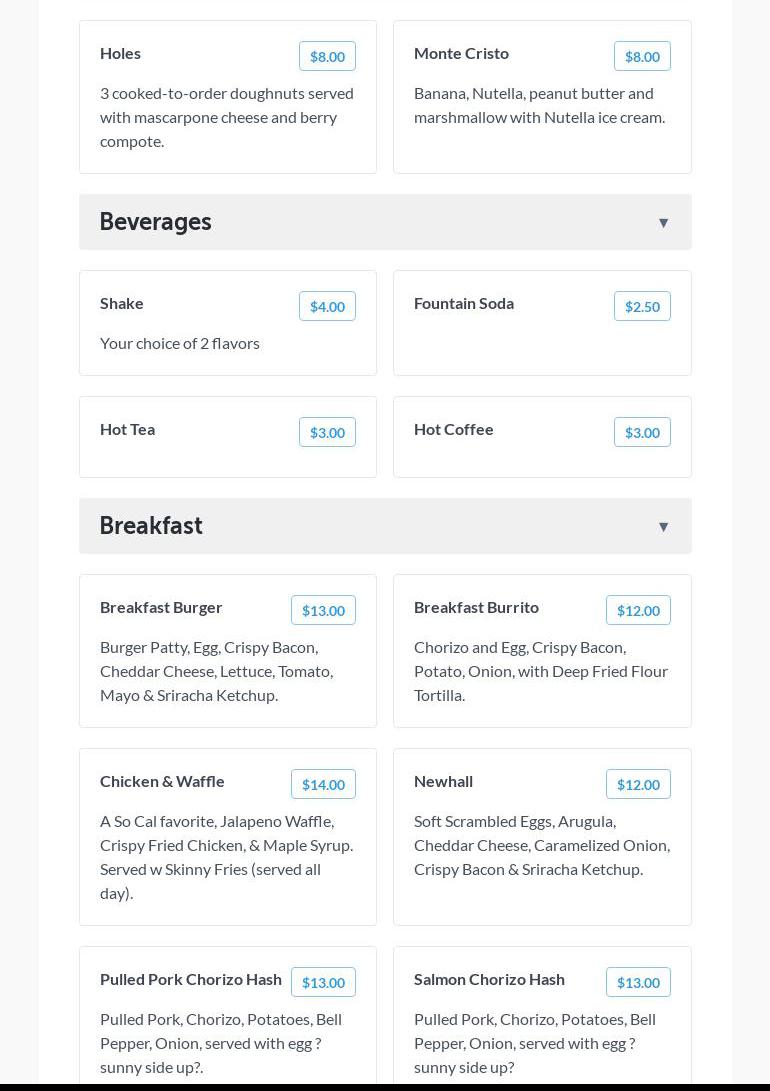The height and width of the screenshot is (1091, 770).
Task: Click the Salmon Chorizo Hash $13.00 price
Action: [x=638, y=983]
